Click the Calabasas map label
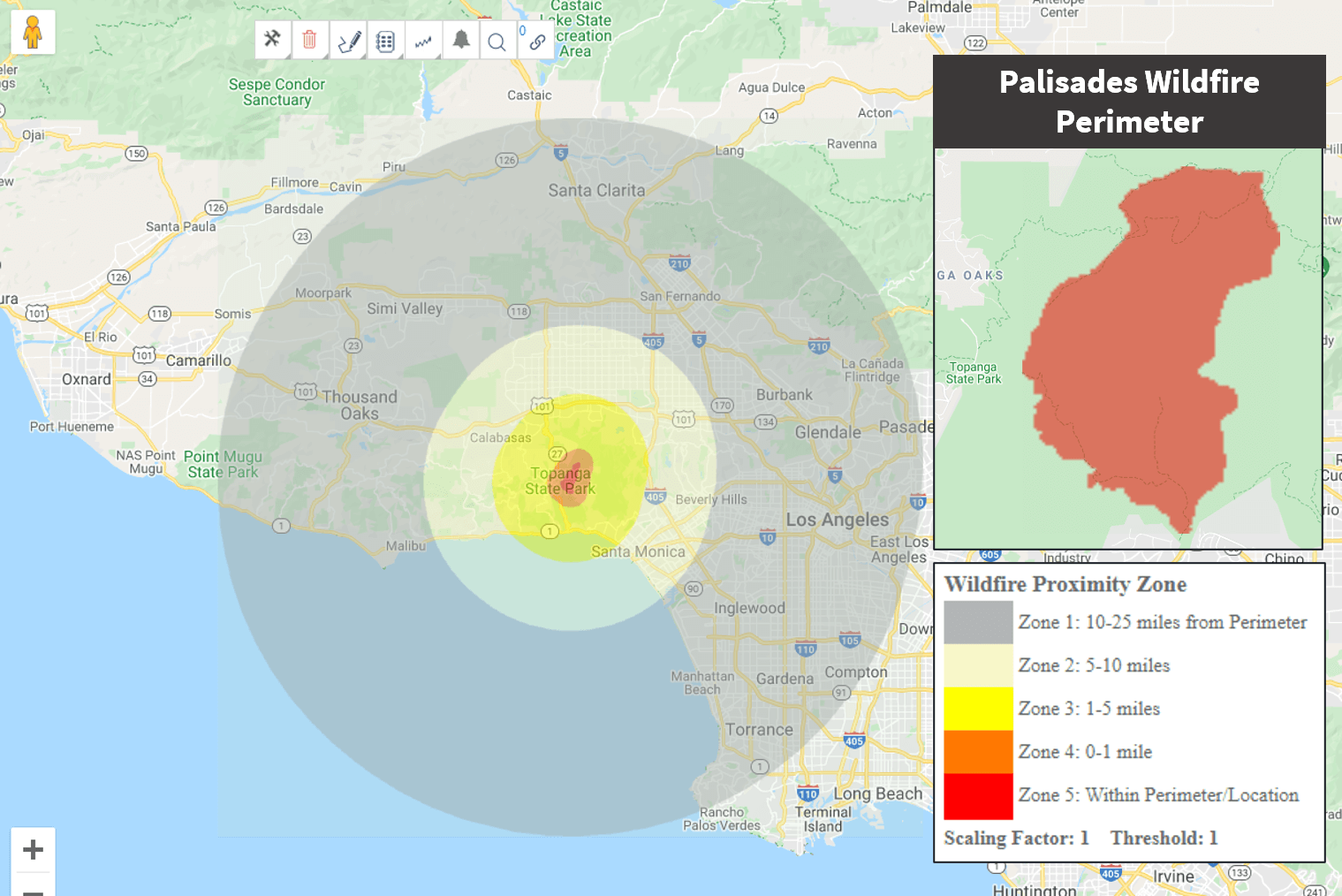This screenshot has width=1342, height=896. (501, 437)
